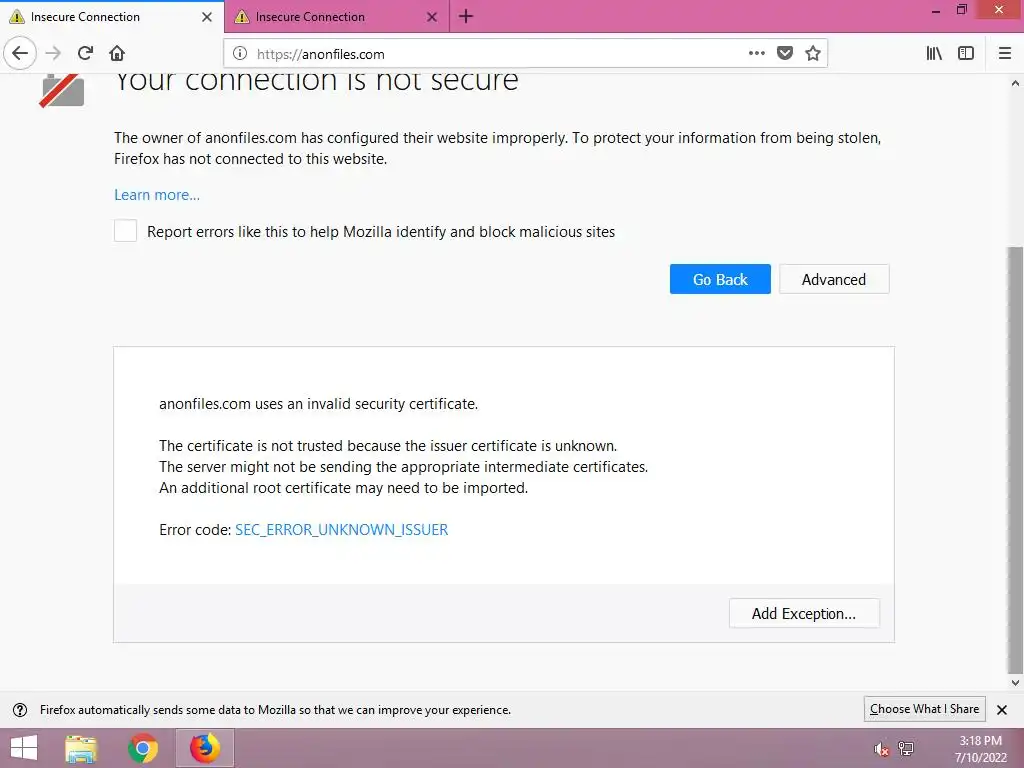
Task: Reload the current page
Action: tap(85, 53)
